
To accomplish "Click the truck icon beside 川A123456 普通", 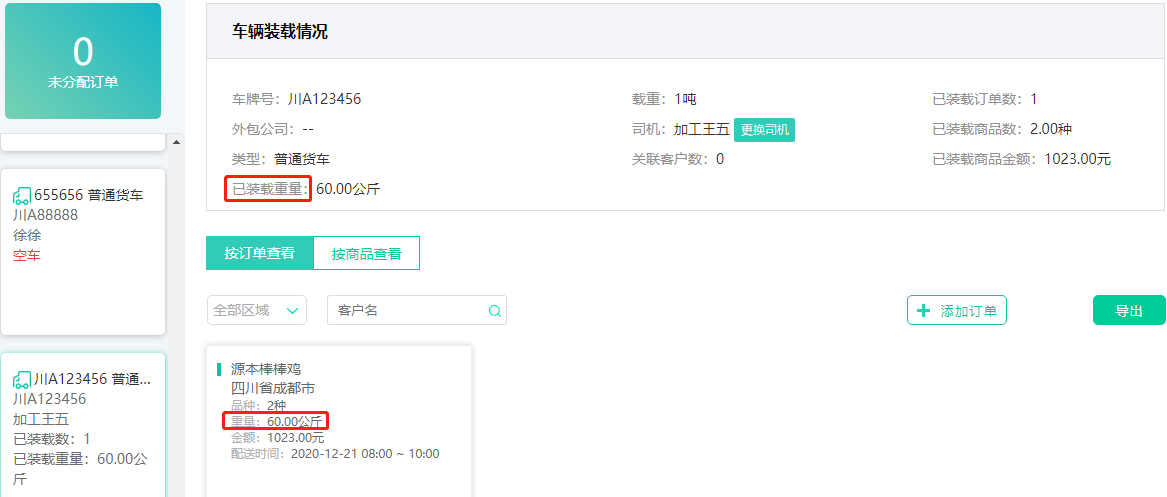I will tap(22, 380).
